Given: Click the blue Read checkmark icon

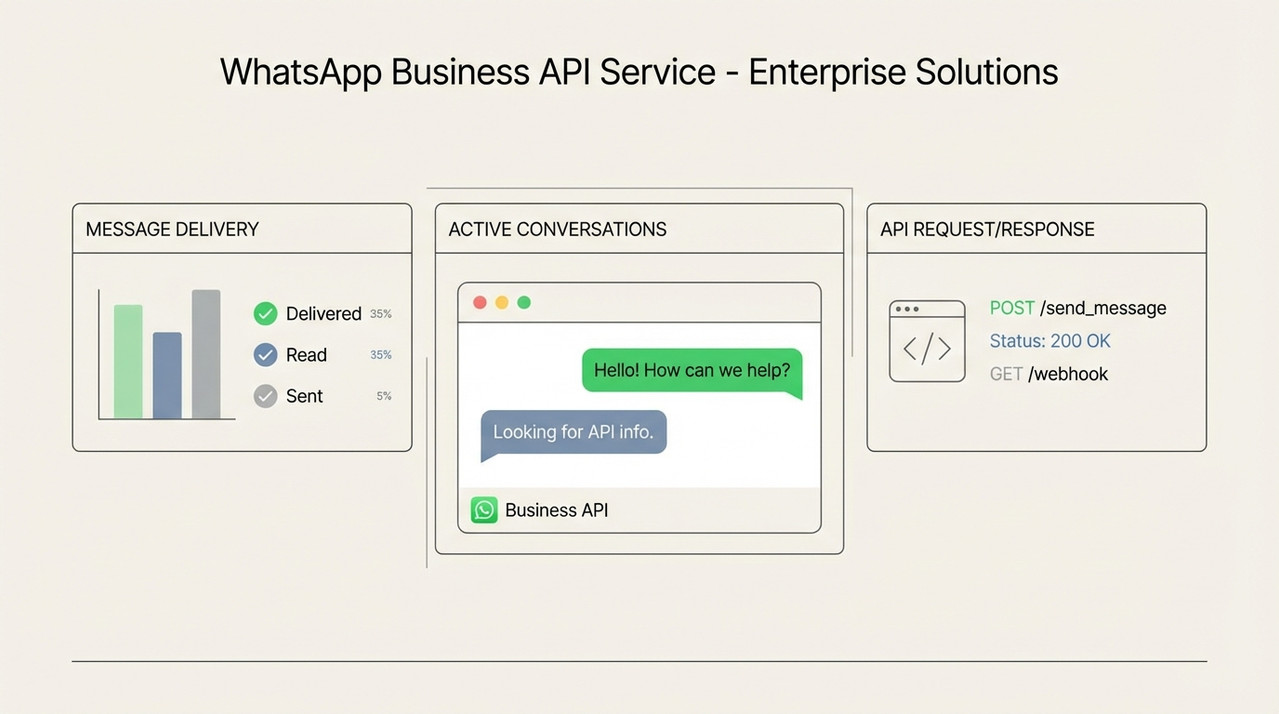Looking at the screenshot, I should (x=265, y=355).
